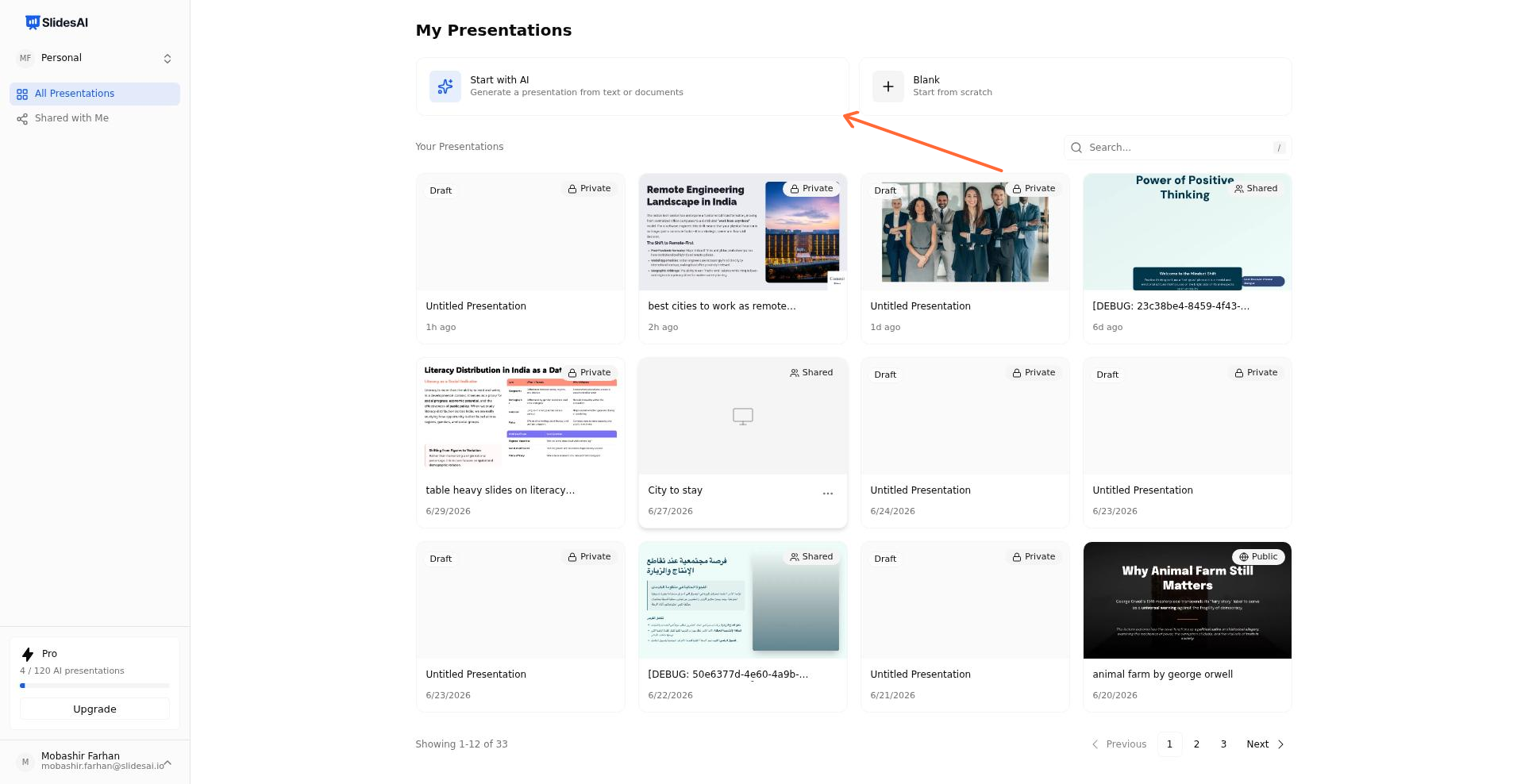
Task: Click the AI presentations usage progress bar
Action: coord(95,686)
